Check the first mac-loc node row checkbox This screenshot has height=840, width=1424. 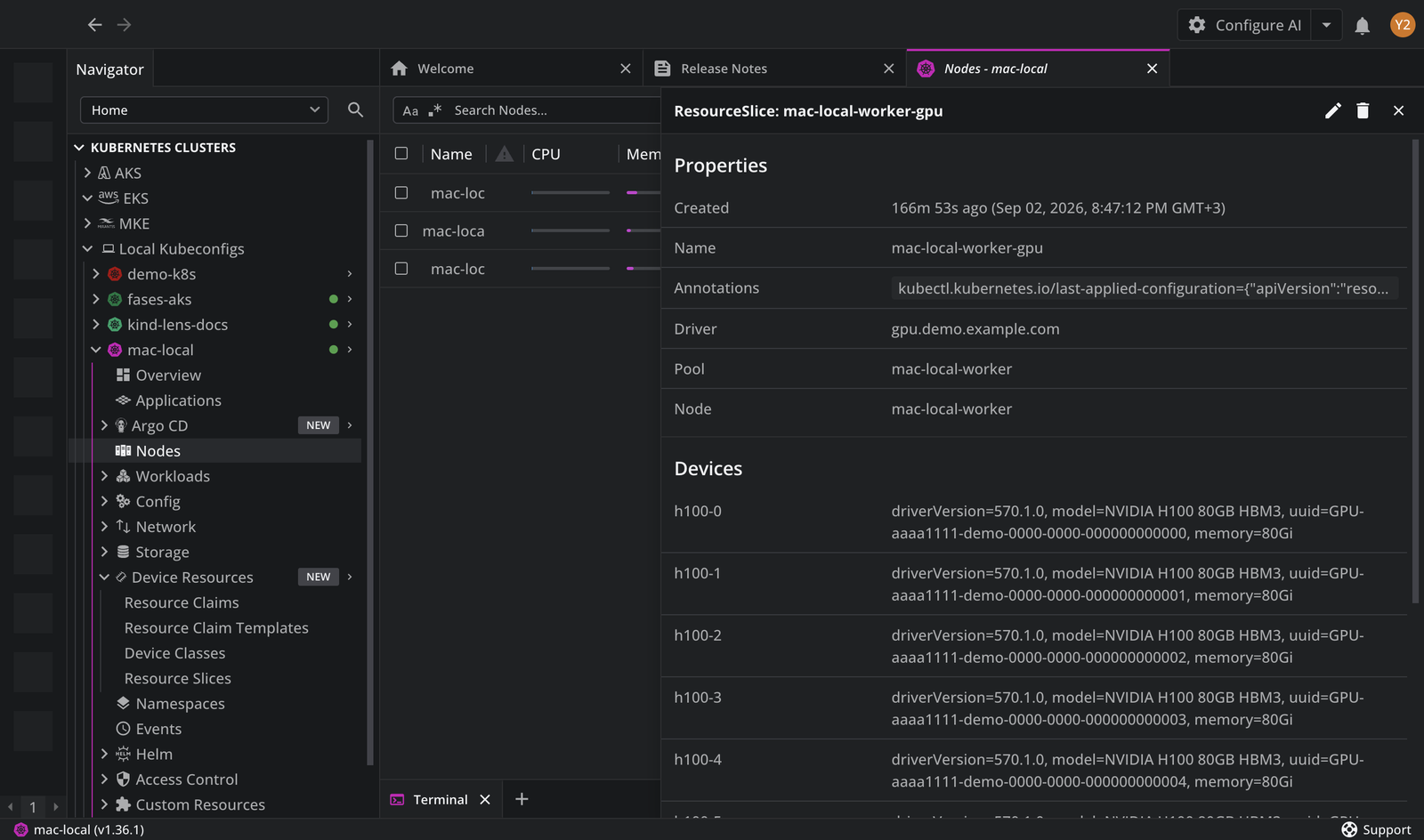pyautogui.click(x=401, y=192)
